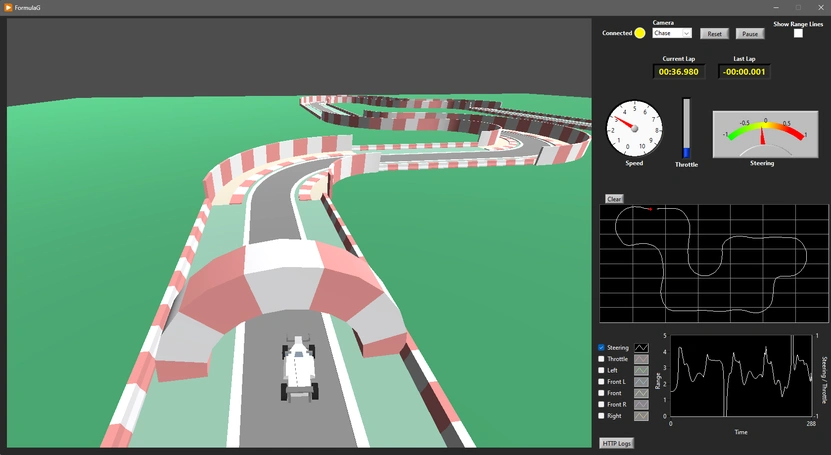Image resolution: width=831 pixels, height=455 pixels.
Task: Click the red car marker on track map
Action: (x=651, y=209)
